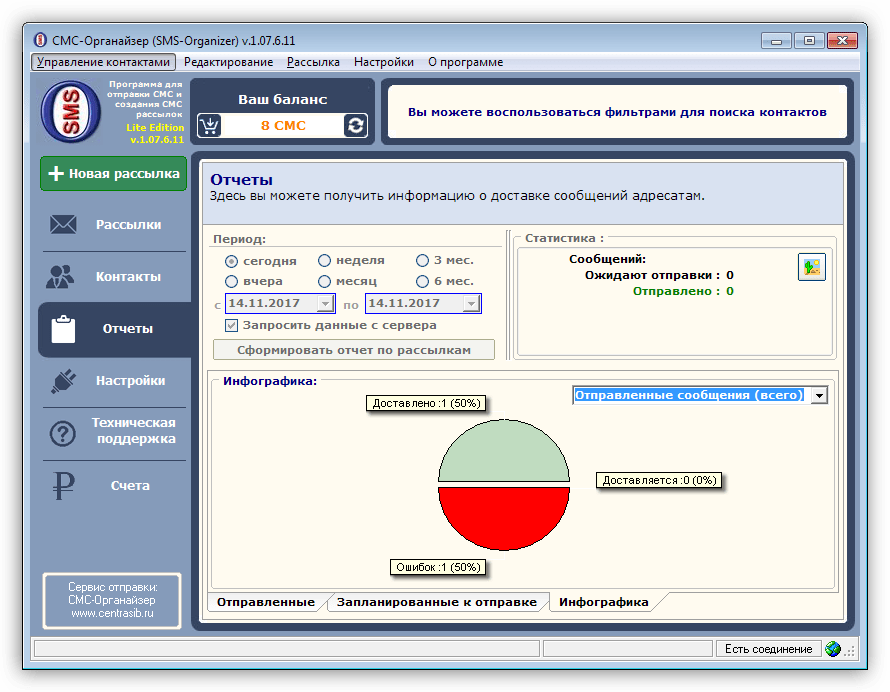Click the ruble icon for Счета
The image size is (890, 692).
pyautogui.click(x=63, y=487)
